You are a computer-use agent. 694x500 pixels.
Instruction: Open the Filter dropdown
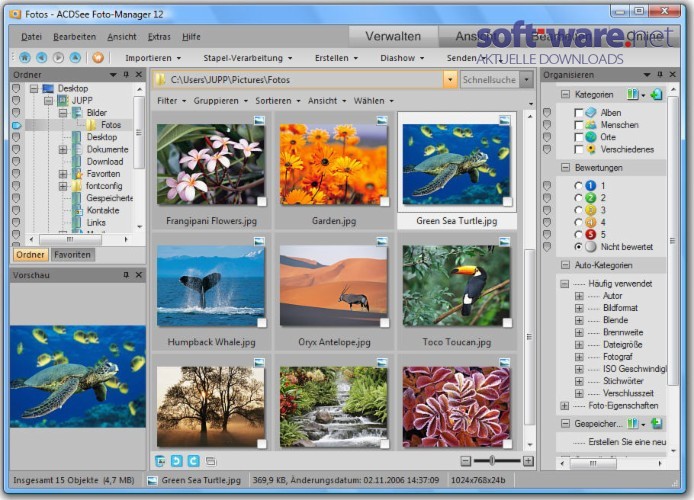171,101
